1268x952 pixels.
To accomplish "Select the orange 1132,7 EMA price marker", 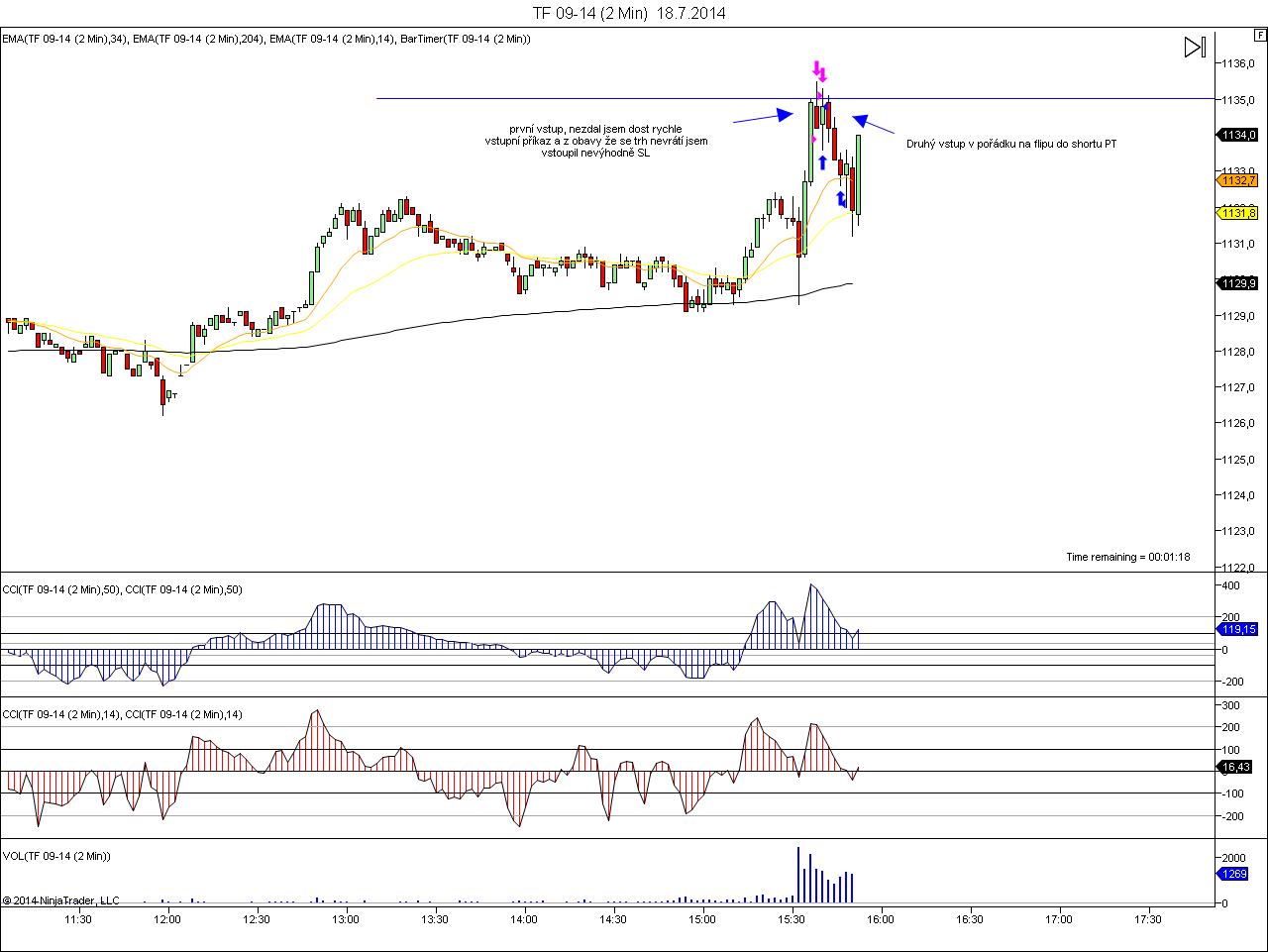I will point(1236,180).
